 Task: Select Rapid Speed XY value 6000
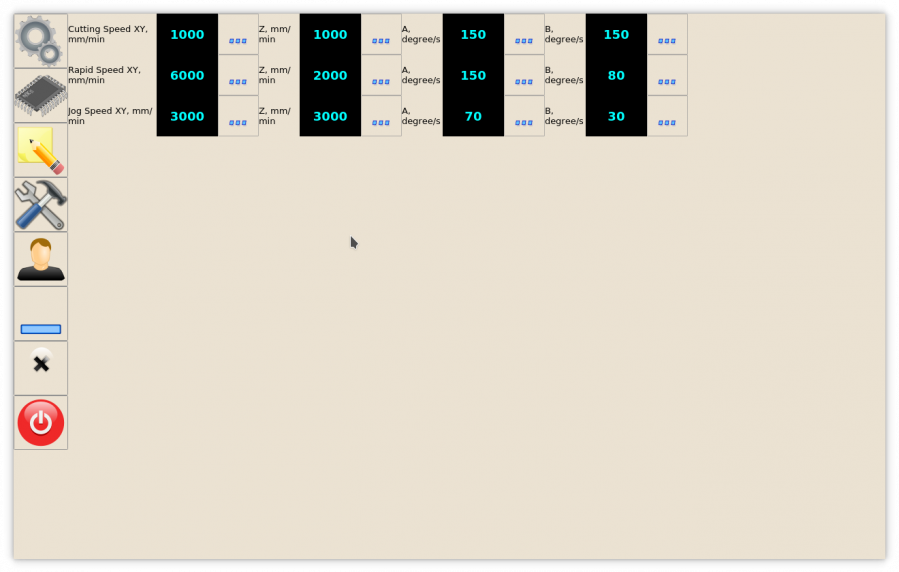pos(187,75)
